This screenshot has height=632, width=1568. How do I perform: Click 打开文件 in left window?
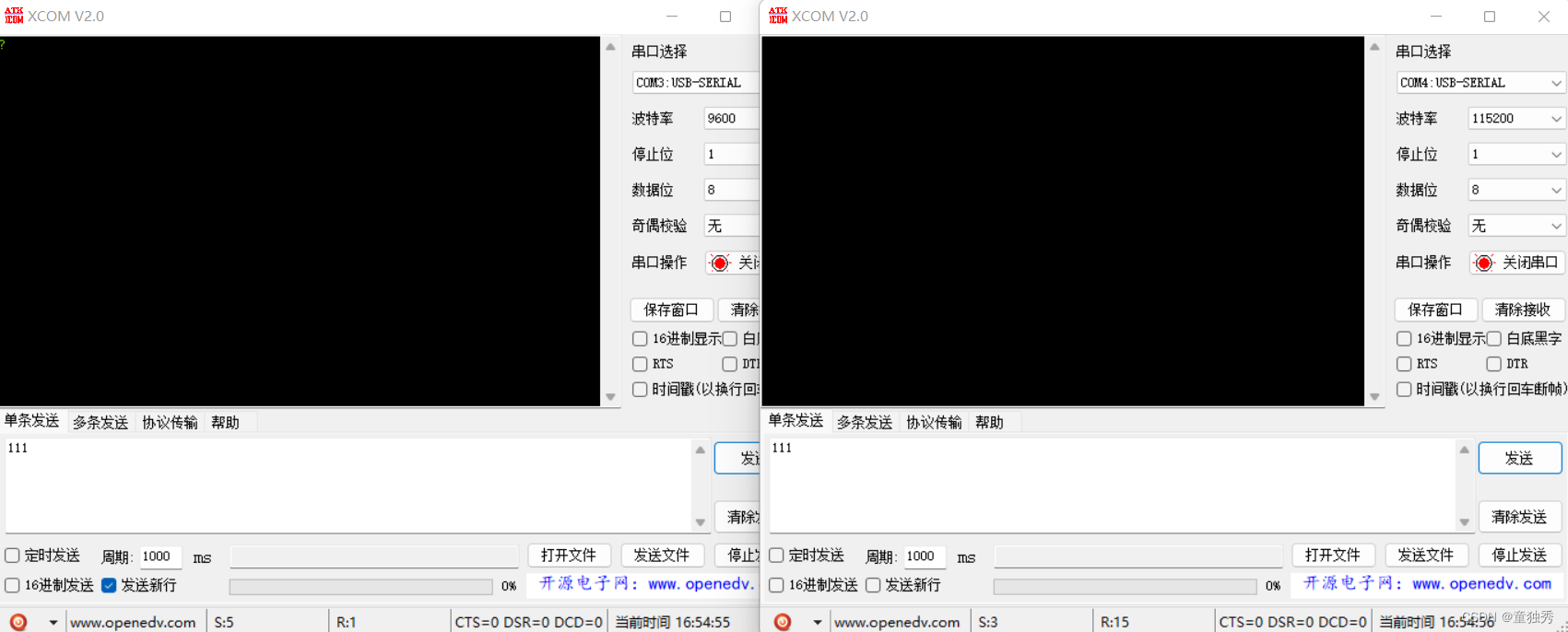click(569, 556)
